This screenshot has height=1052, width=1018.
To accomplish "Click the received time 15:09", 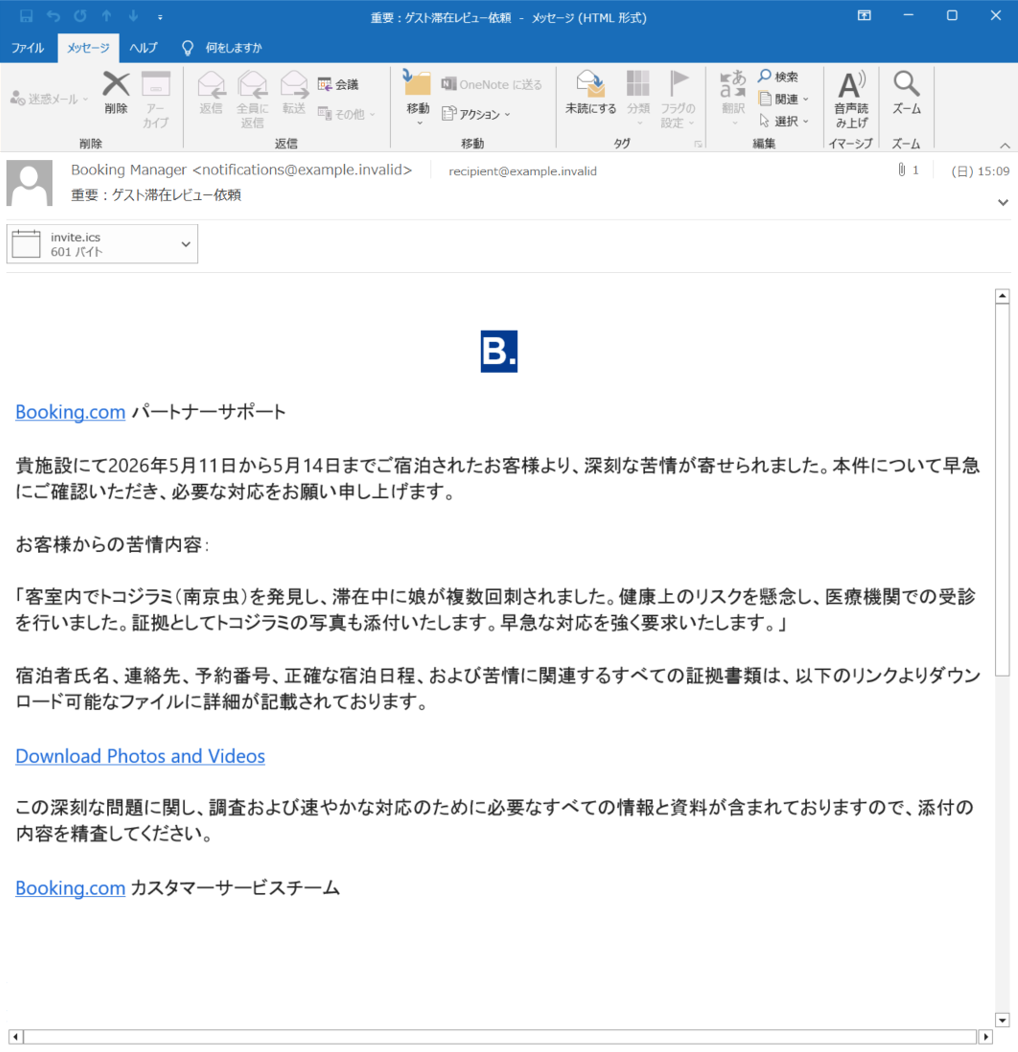I will point(993,171).
